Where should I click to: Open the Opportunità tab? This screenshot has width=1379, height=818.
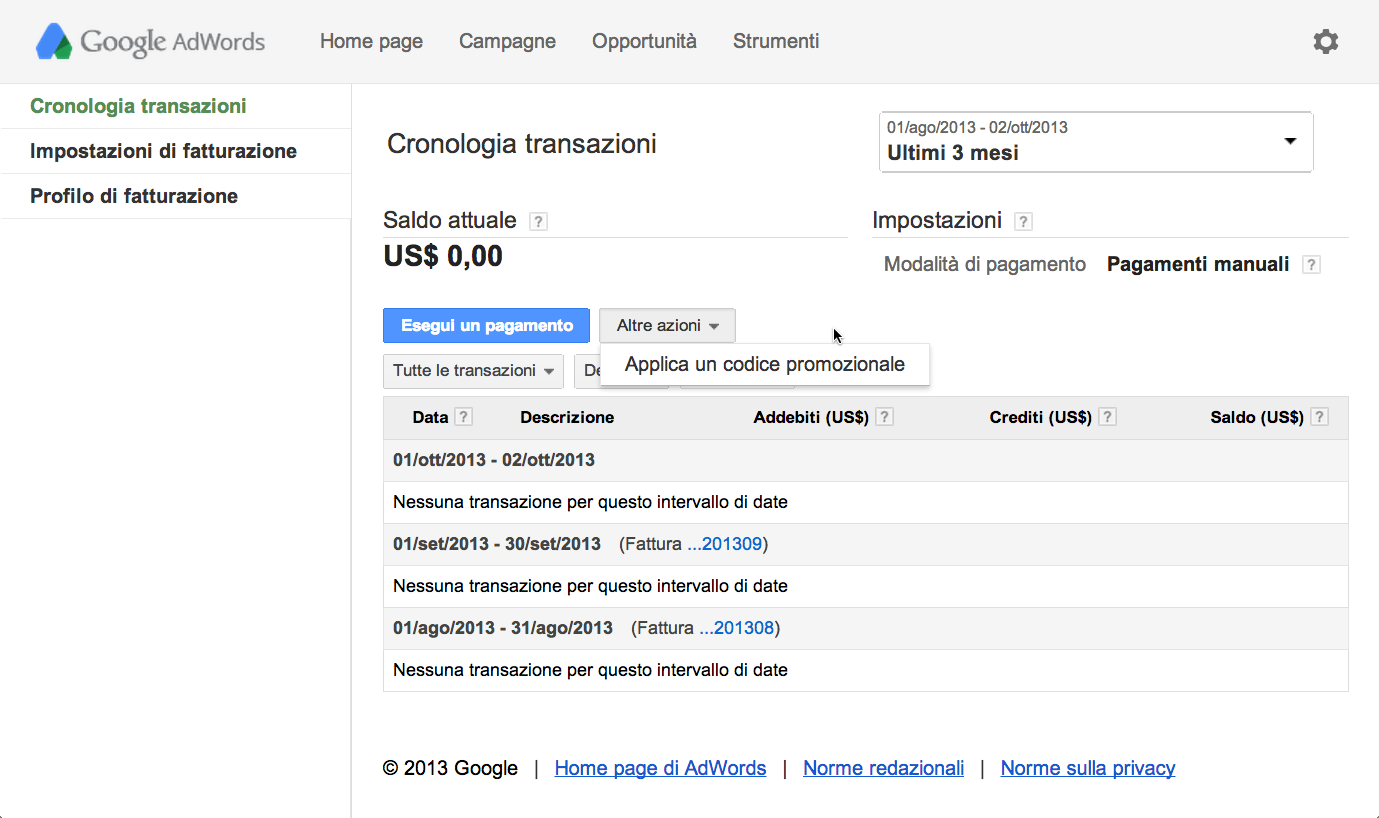644,41
